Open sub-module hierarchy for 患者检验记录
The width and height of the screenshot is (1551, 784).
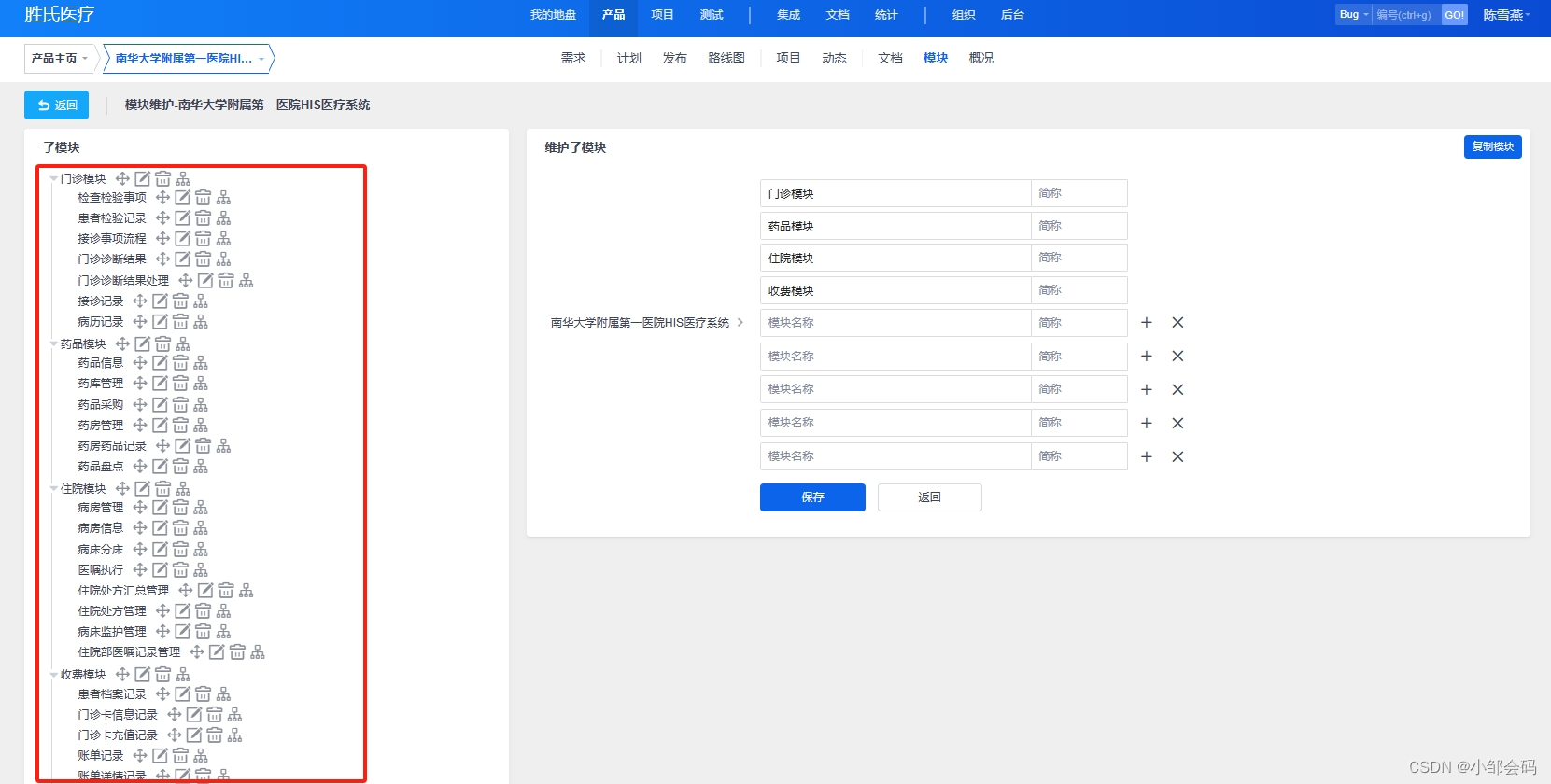[x=224, y=218]
